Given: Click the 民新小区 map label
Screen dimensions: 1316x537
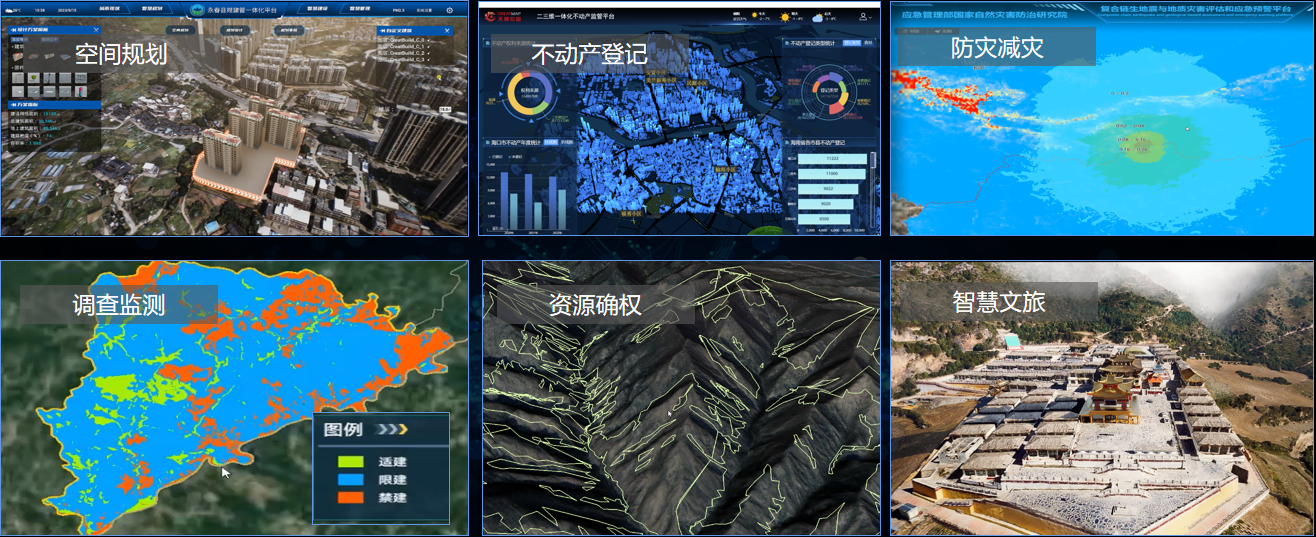Looking at the screenshot, I should click(696, 83).
